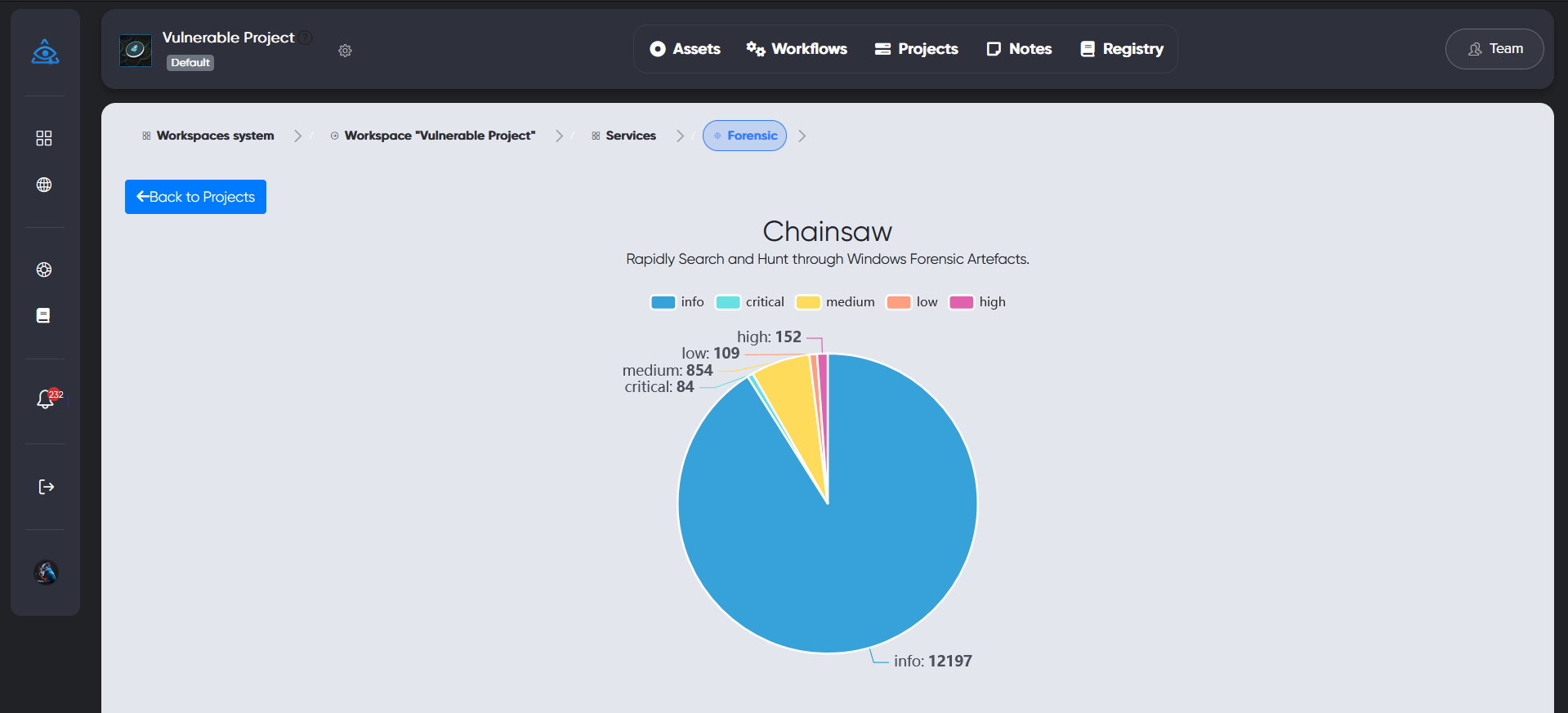Toggle low legend swatch
1568x713 pixels.
(899, 302)
